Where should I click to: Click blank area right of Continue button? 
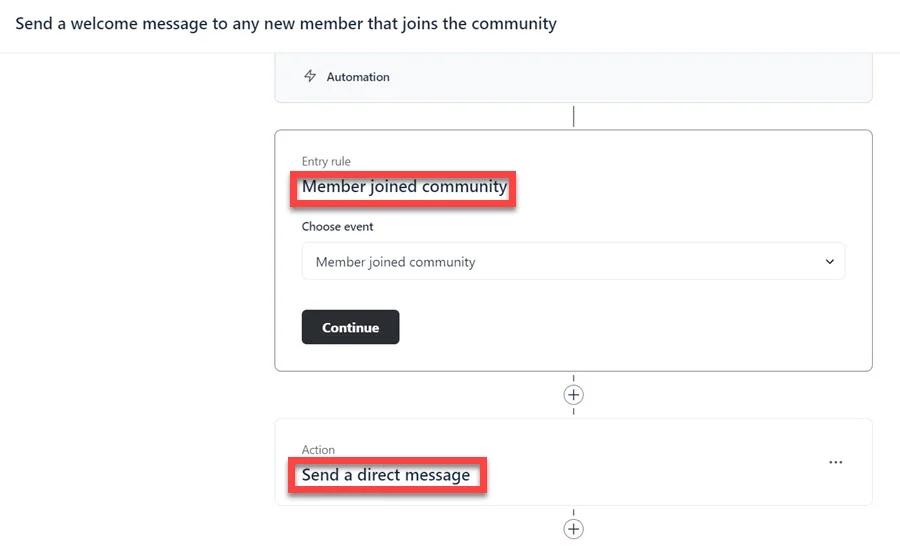(620, 328)
